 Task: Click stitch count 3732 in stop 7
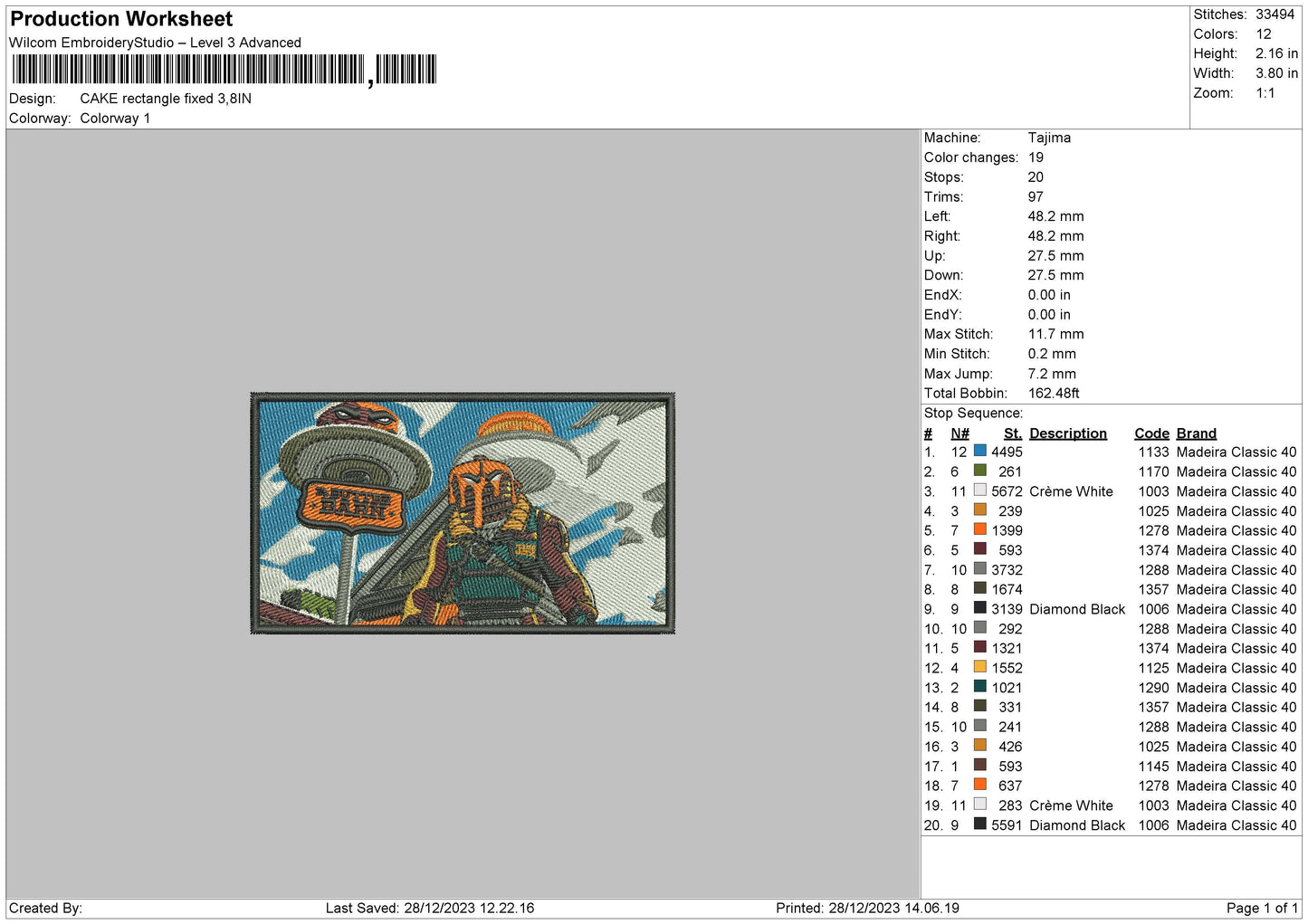point(1007,570)
